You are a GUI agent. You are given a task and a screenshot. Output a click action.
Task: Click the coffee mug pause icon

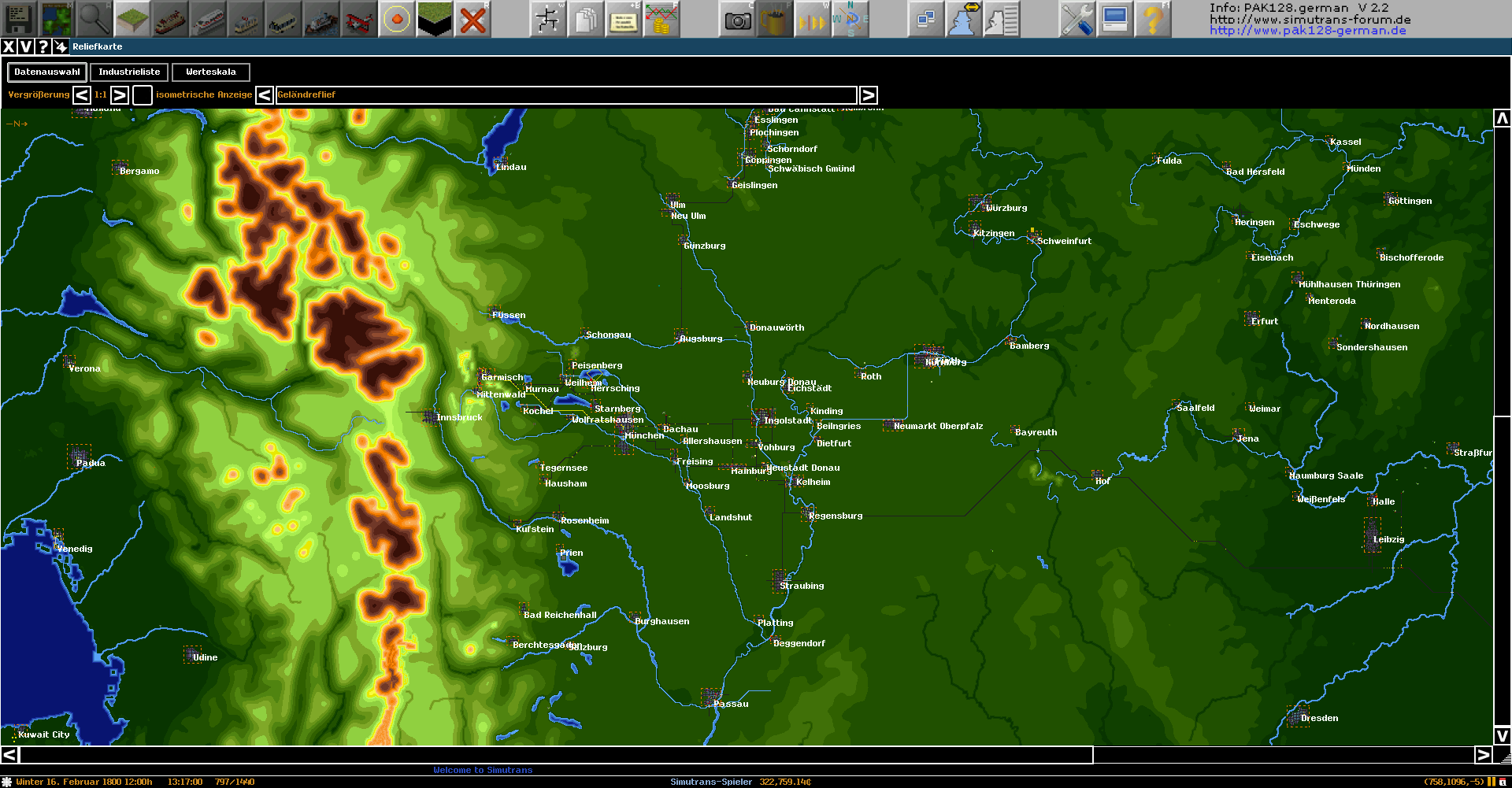[774, 19]
